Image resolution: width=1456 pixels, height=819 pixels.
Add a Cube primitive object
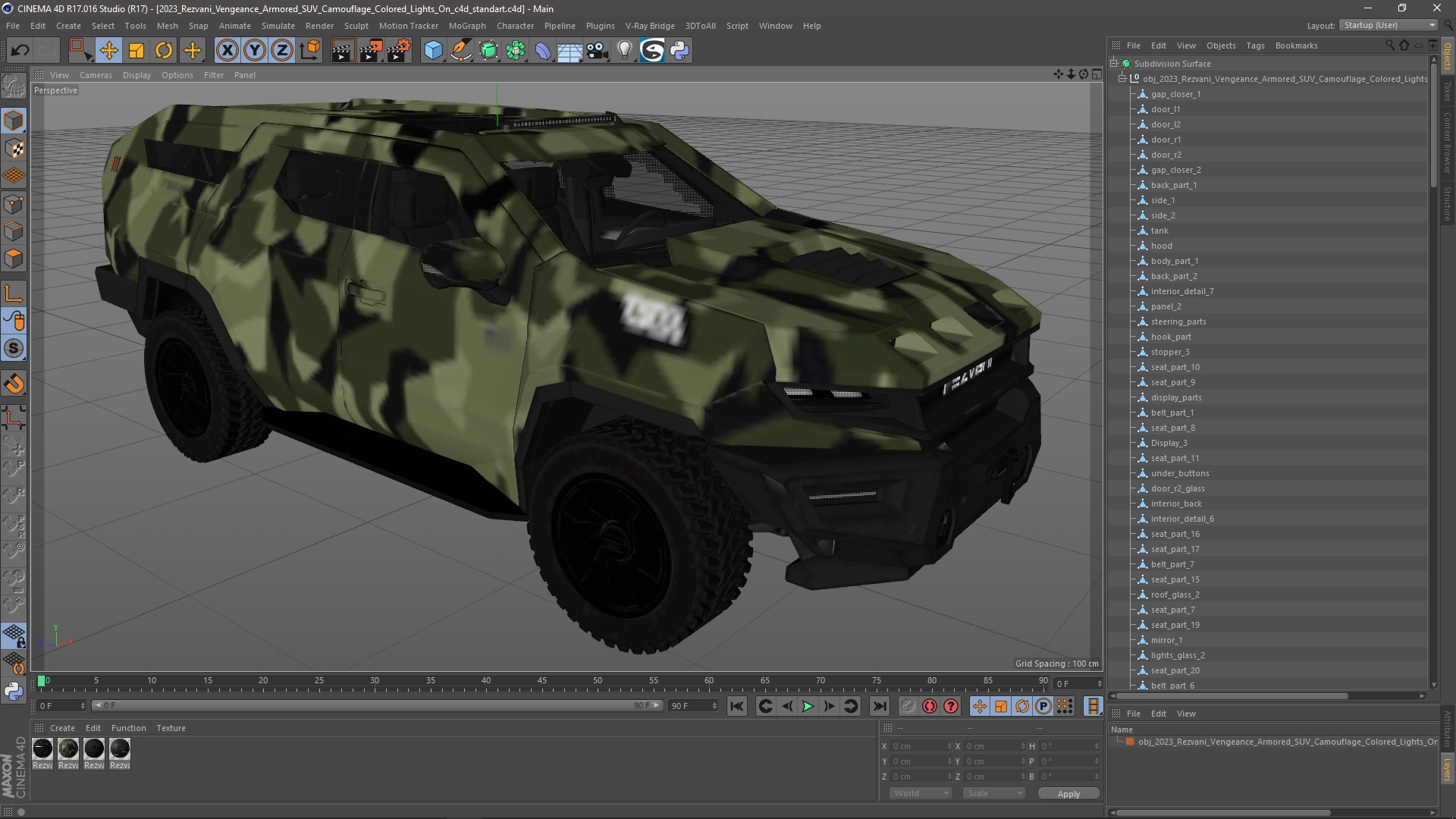coord(433,51)
